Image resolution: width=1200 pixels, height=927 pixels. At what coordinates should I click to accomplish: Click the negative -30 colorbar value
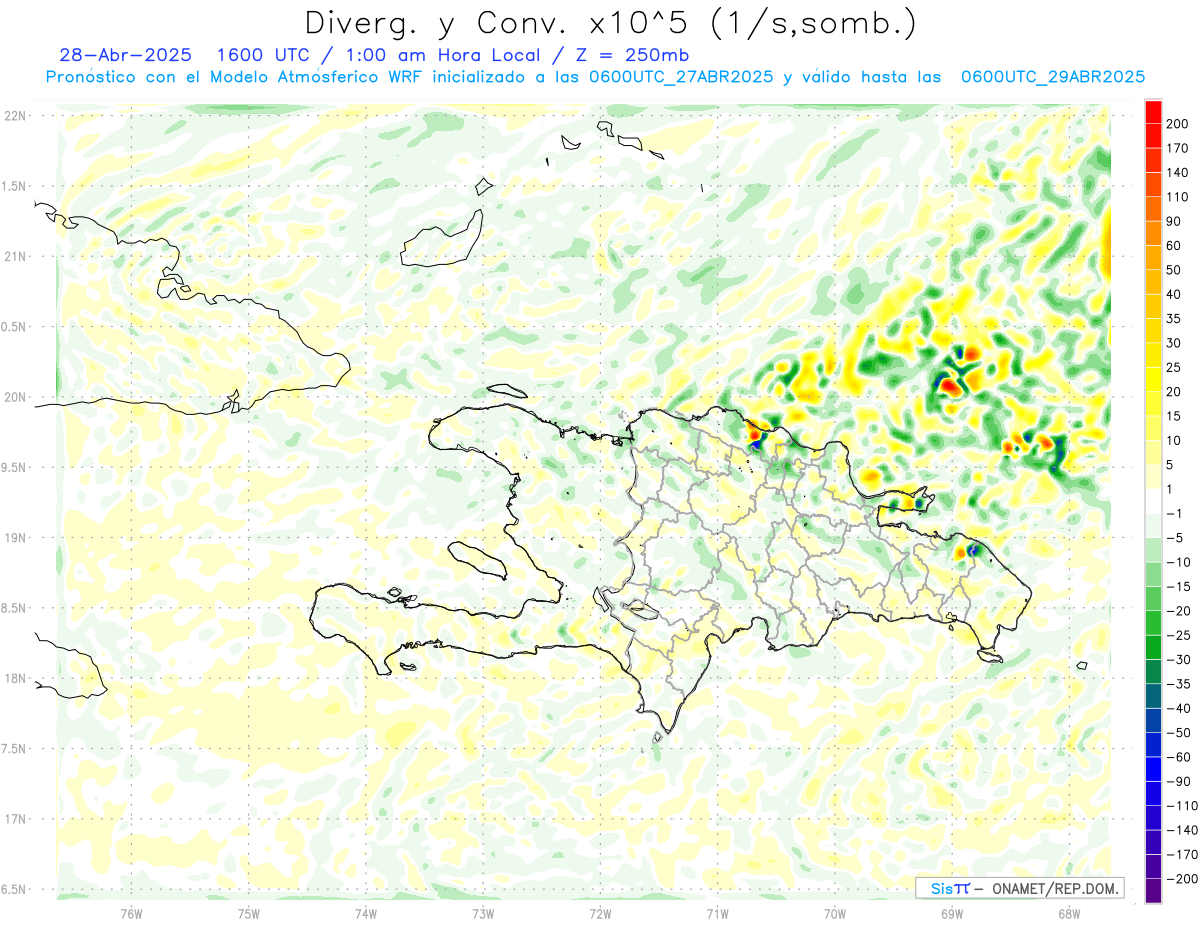click(1179, 660)
